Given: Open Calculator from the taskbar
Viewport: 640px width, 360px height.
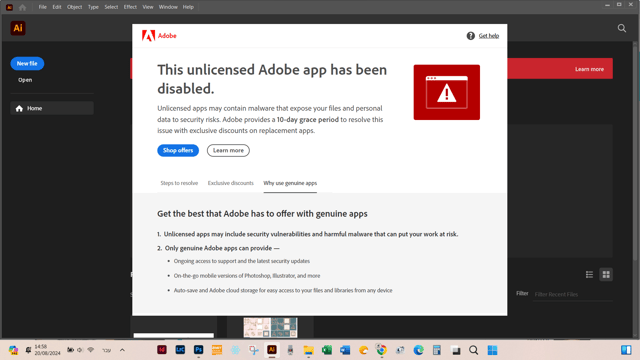Looking at the screenshot, I should (x=437, y=350).
